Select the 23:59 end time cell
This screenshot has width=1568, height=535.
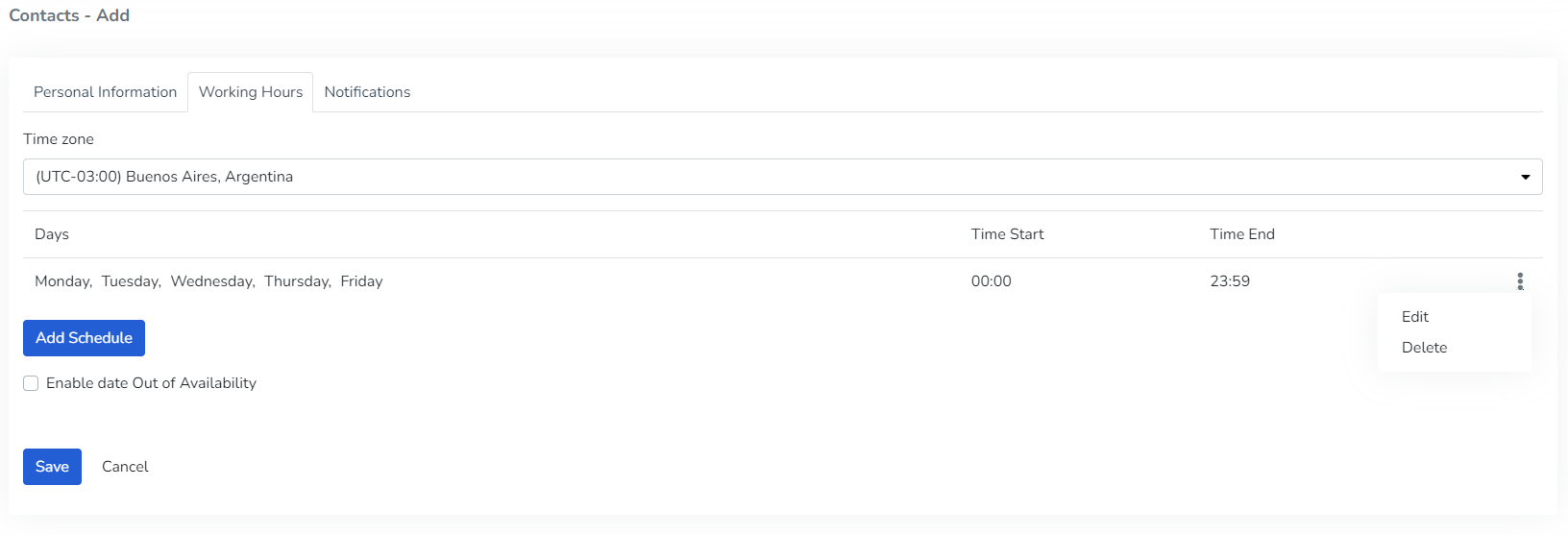coord(1230,281)
